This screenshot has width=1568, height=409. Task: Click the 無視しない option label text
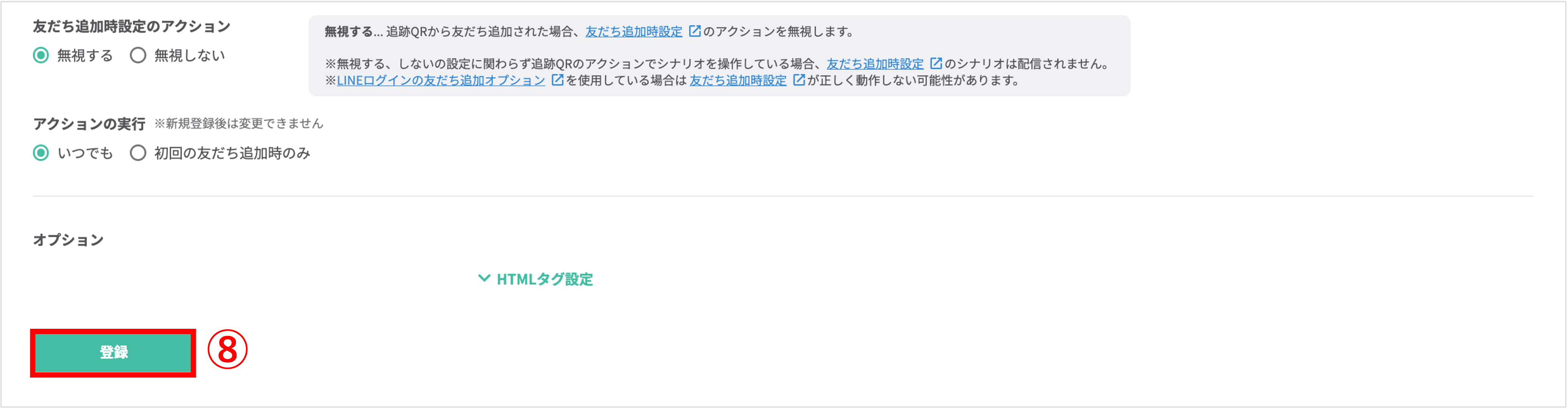pyautogui.click(x=189, y=56)
